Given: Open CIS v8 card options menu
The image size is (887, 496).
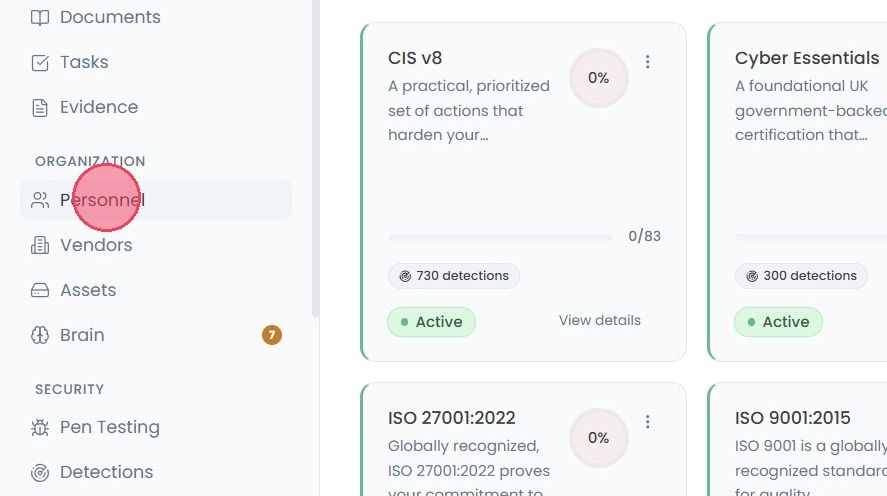Looking at the screenshot, I should (648, 62).
